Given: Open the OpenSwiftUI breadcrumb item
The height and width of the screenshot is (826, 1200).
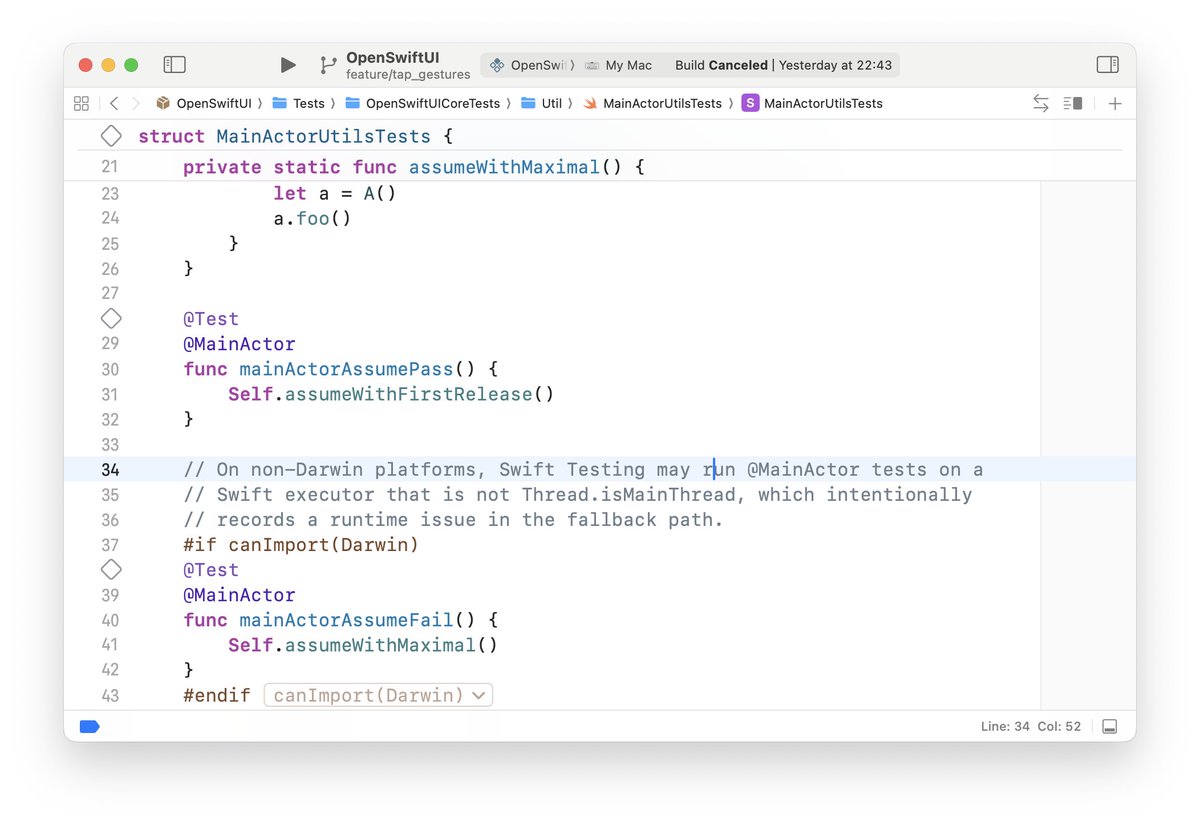Looking at the screenshot, I should (x=205, y=103).
